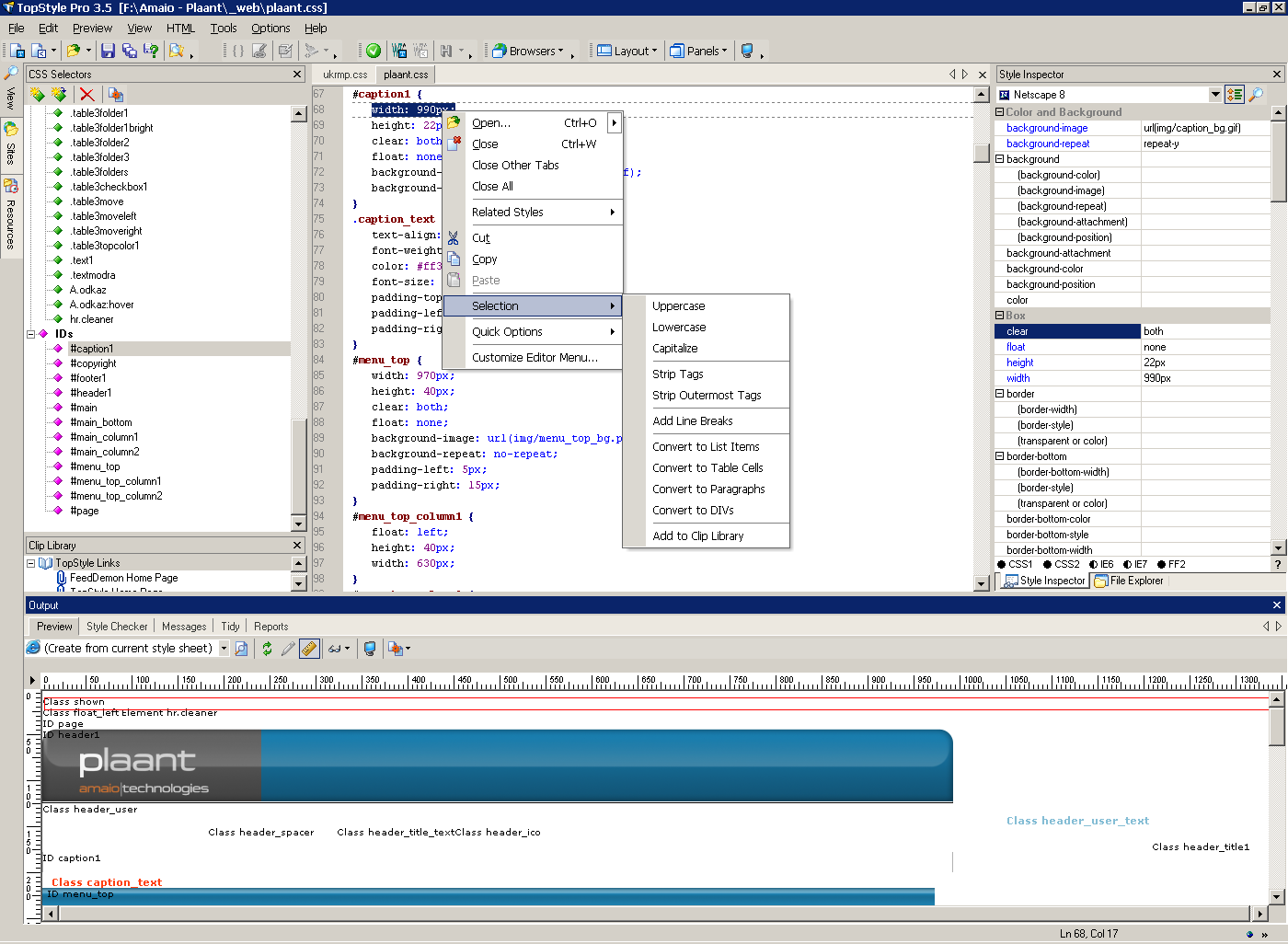Click the preview zoom page icon
This screenshot has height=944, width=1288.
click(241, 649)
